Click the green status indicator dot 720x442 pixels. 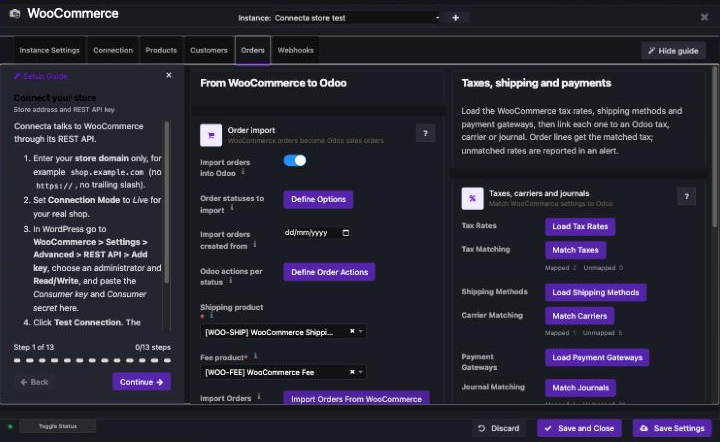click(10, 426)
